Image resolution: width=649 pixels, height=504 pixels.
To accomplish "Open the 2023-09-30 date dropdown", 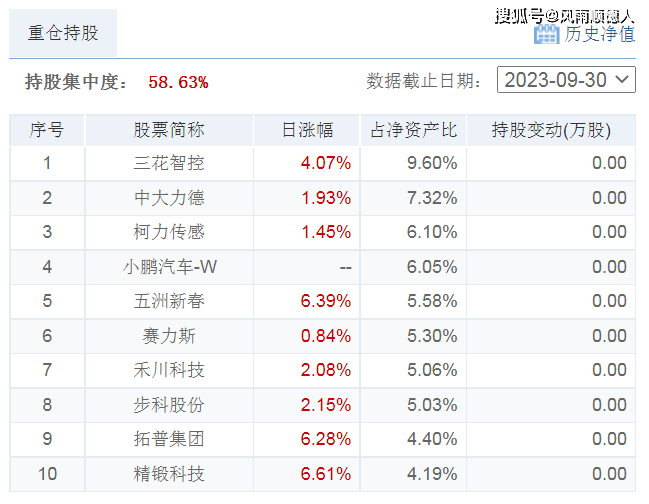I will (566, 79).
